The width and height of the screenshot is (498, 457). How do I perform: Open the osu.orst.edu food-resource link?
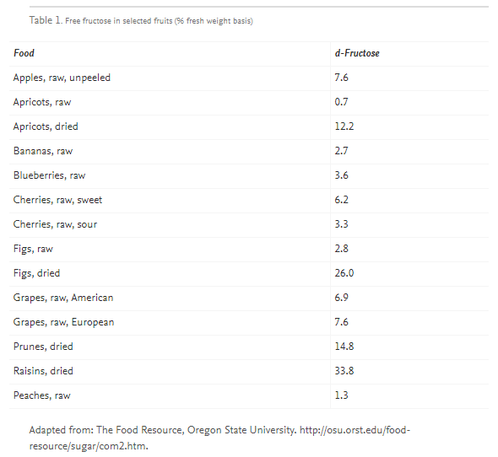219,438
